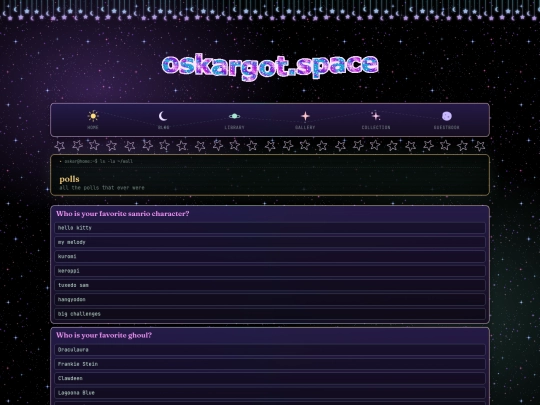Click the full moon Guestbook icon

click(447, 116)
